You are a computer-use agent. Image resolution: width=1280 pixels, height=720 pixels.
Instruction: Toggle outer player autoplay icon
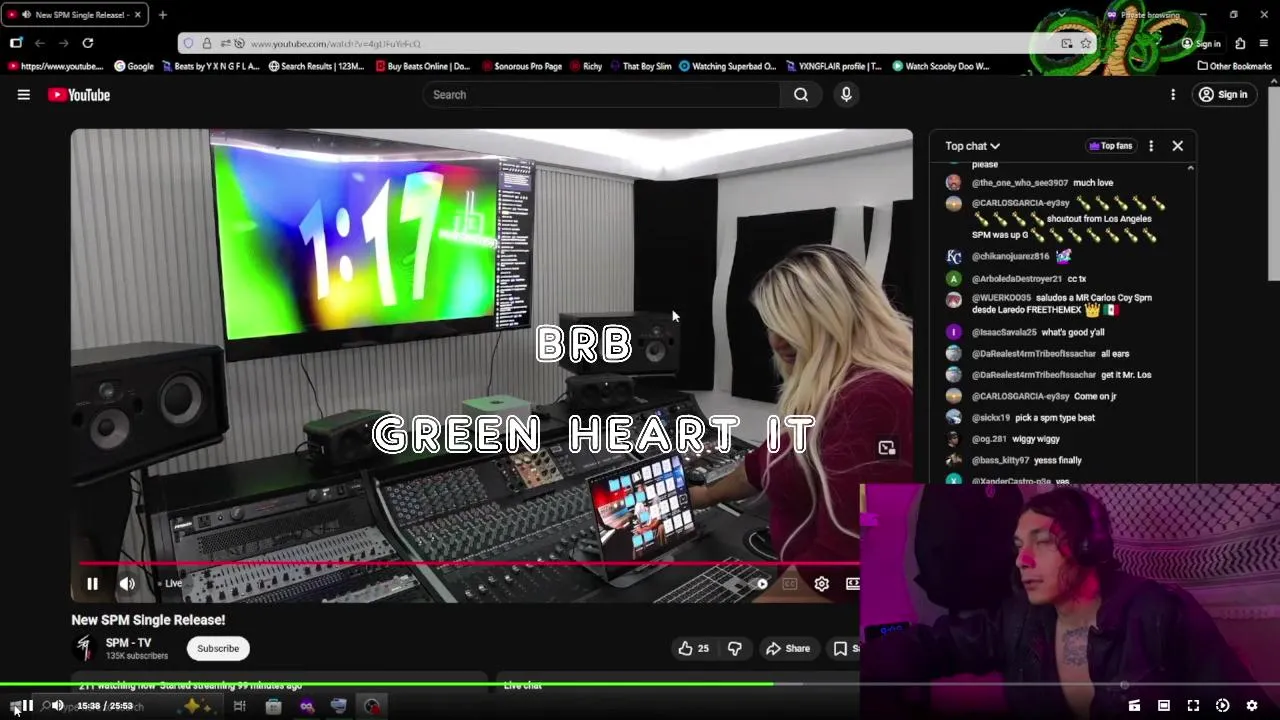pos(1222,706)
